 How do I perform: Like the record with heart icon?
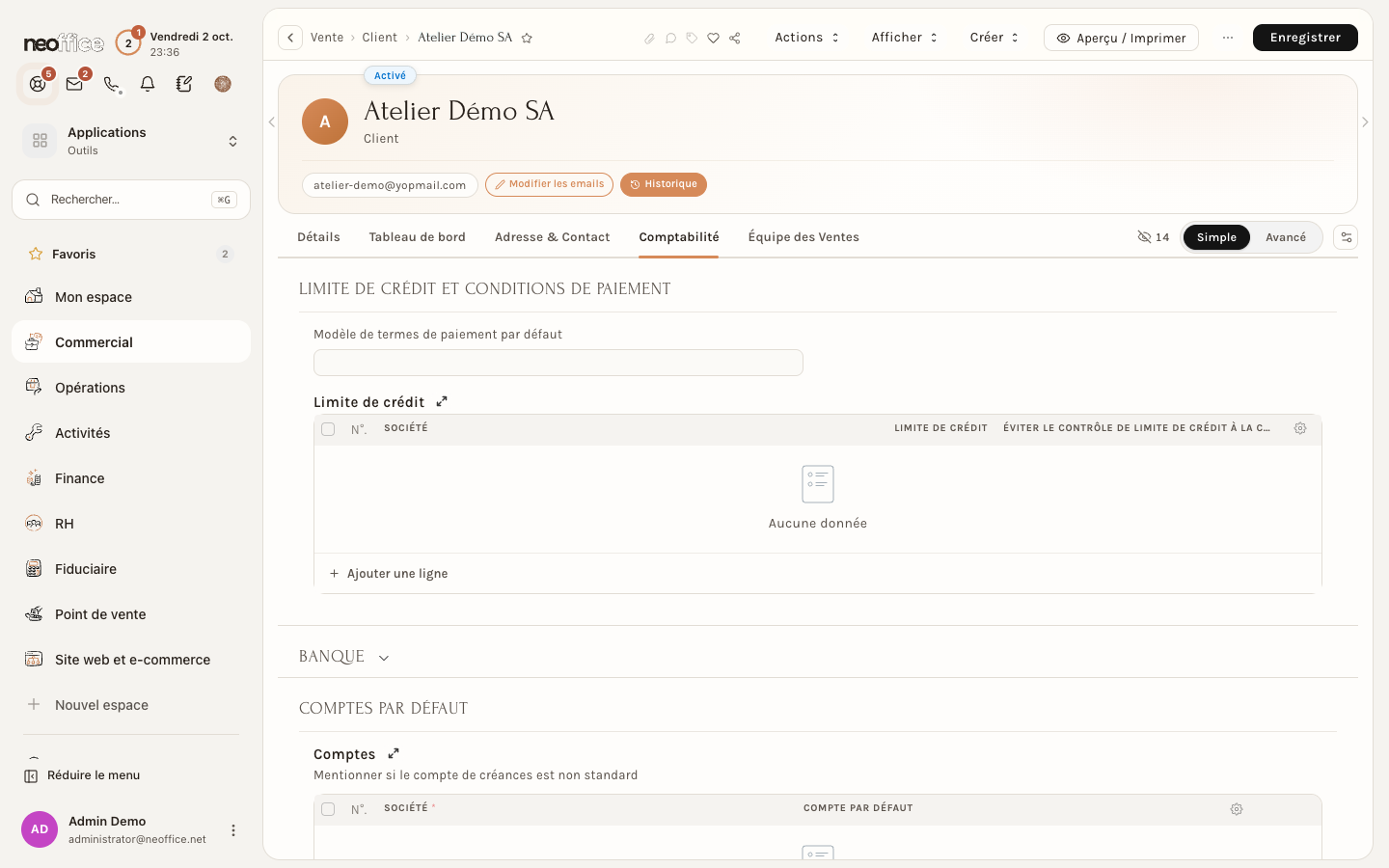713,39
